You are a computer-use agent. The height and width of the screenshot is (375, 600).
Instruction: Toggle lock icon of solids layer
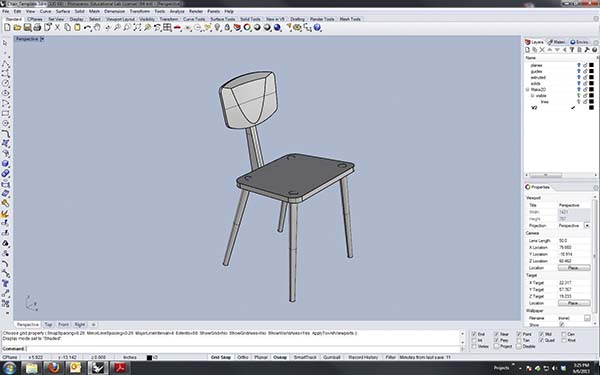tap(585, 83)
